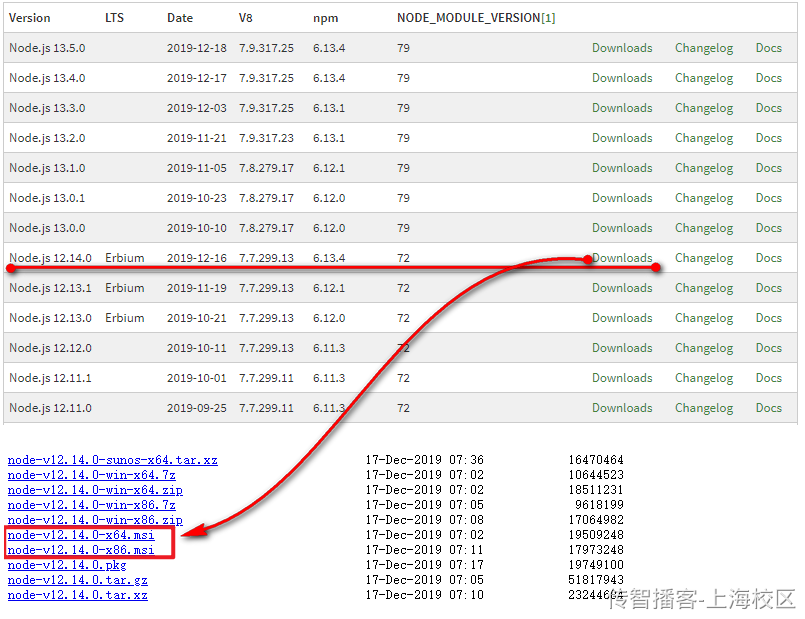Screen dimensions: 805x619
Task: Open Downloads for Node.js 12.12.0
Action: click(622, 348)
